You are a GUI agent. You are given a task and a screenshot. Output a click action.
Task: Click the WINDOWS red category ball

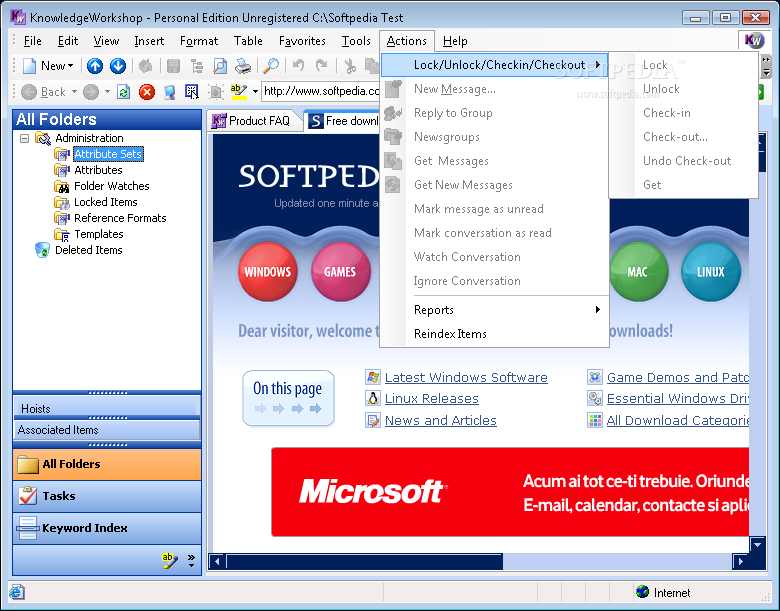[268, 272]
